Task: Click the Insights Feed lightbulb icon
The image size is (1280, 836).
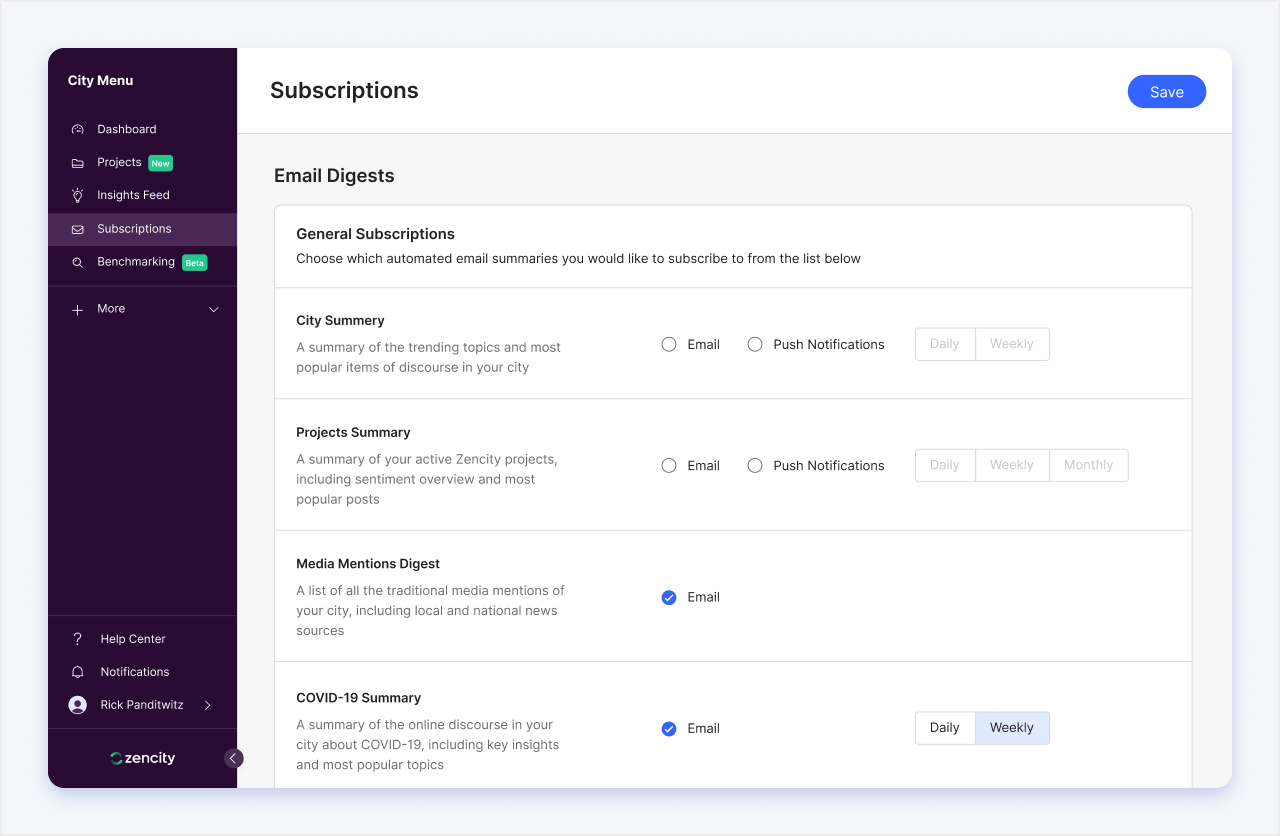Action: (x=77, y=196)
